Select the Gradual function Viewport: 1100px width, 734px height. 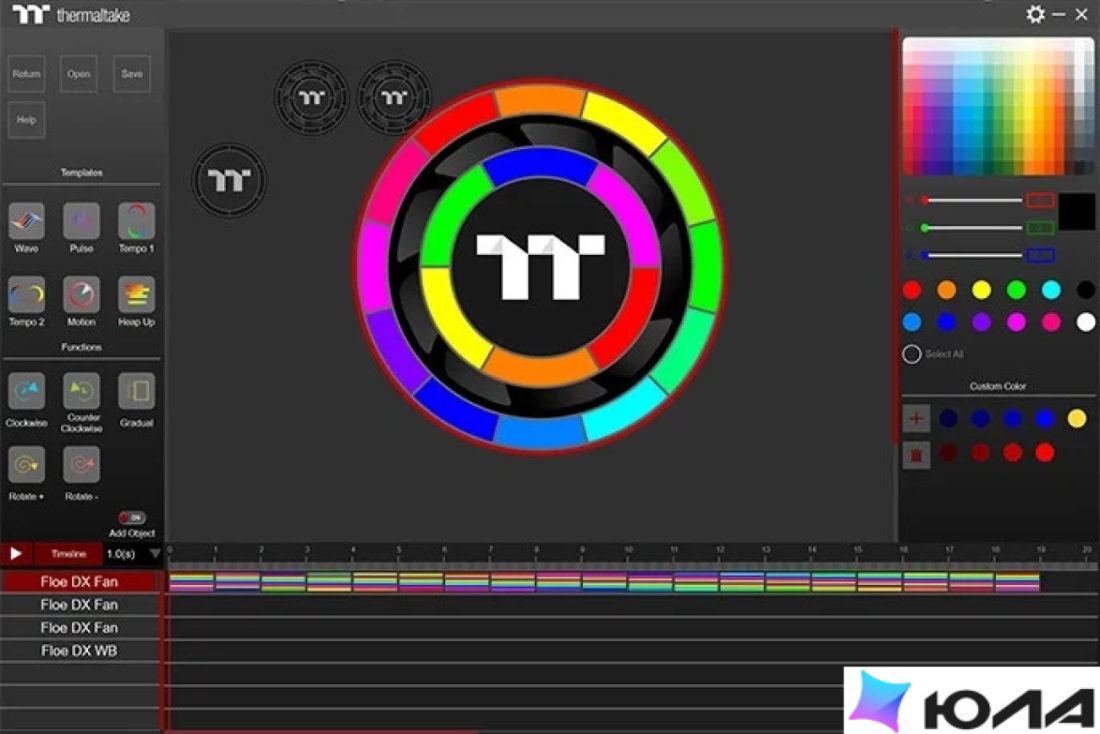click(x=136, y=391)
